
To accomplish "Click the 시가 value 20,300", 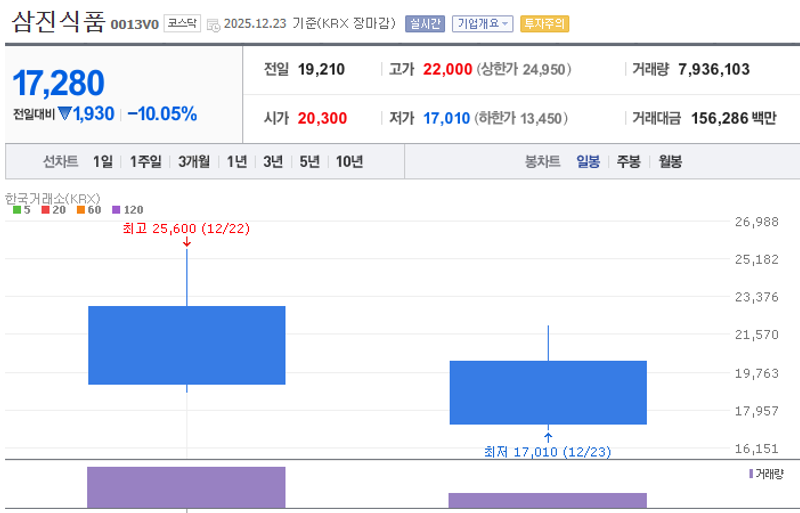I will (322, 118).
